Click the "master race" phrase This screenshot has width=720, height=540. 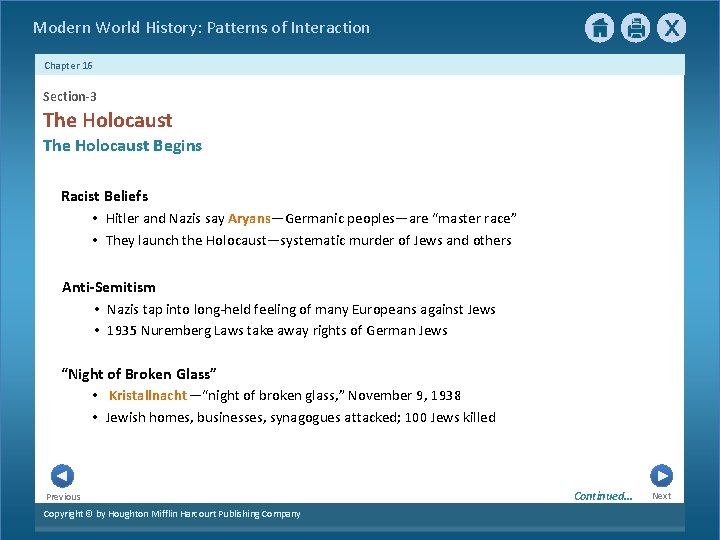pyautogui.click(x=474, y=218)
